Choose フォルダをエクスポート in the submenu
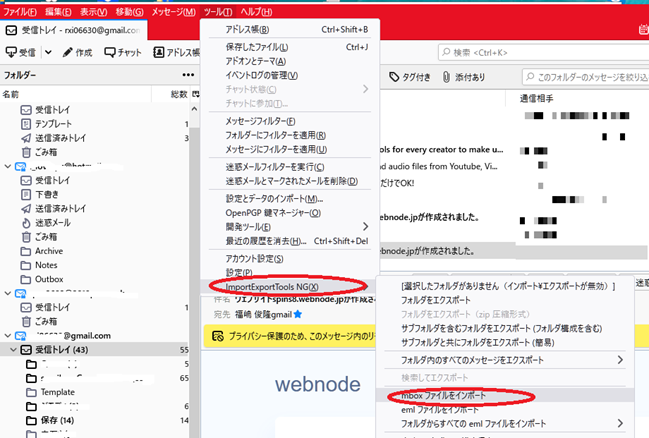 coord(505,300)
